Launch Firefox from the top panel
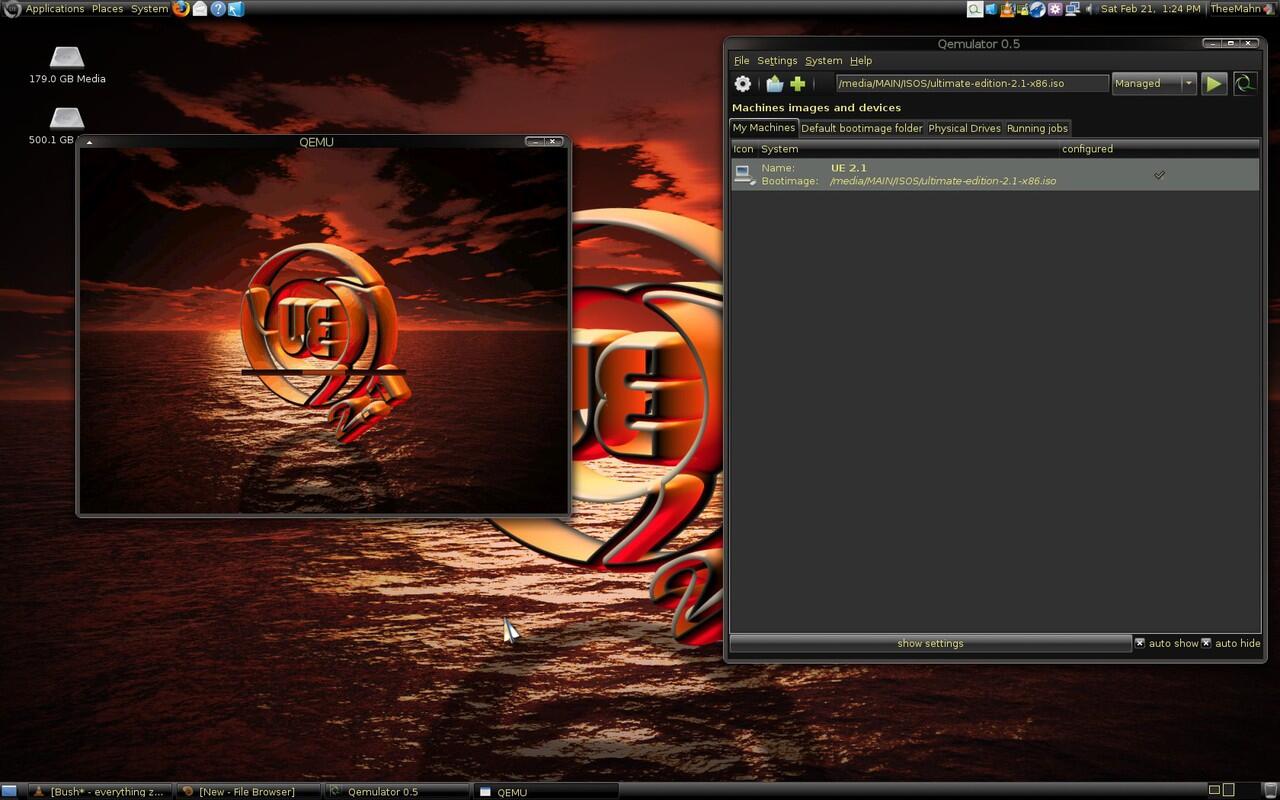The height and width of the screenshot is (800, 1280). coord(181,9)
